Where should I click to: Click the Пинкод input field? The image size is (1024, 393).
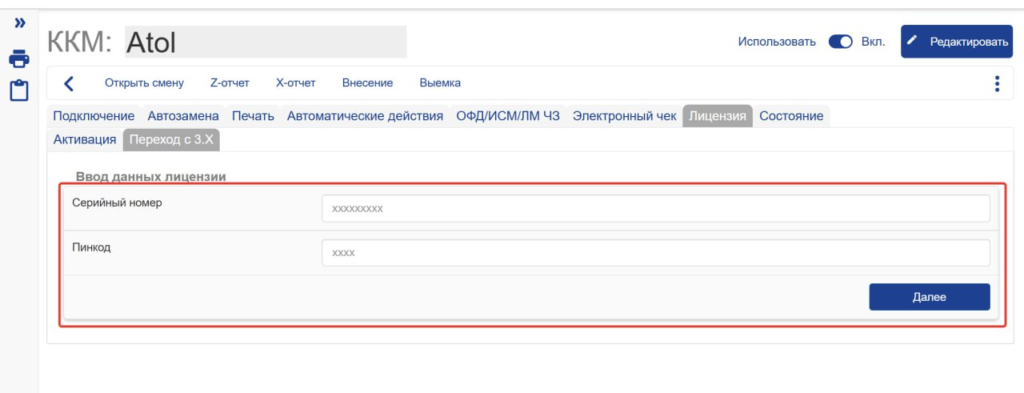point(656,253)
